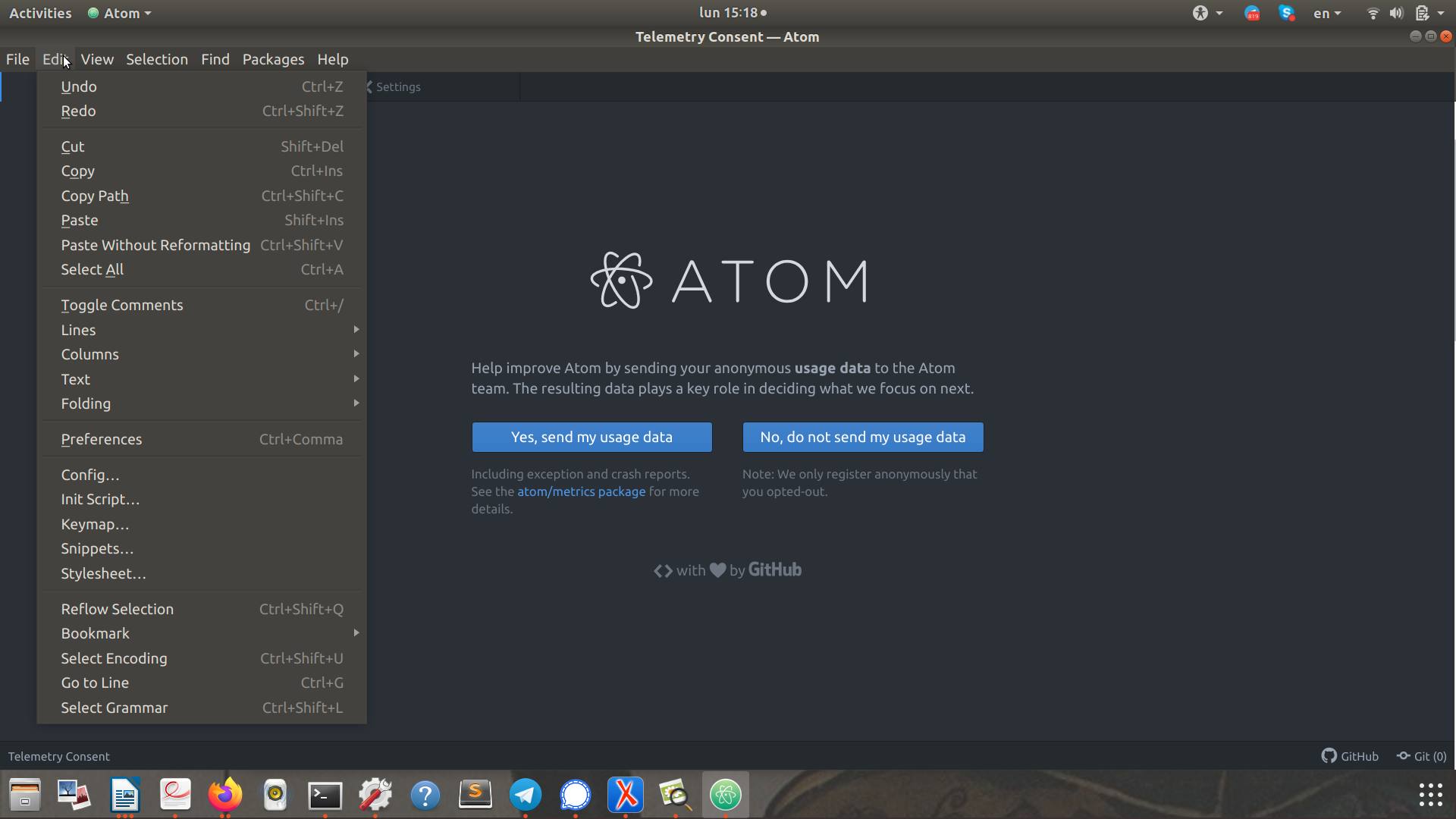Viewport: 1456px width, 819px height.
Task: Open image viewer magnifier icon in dock
Action: click(x=676, y=795)
